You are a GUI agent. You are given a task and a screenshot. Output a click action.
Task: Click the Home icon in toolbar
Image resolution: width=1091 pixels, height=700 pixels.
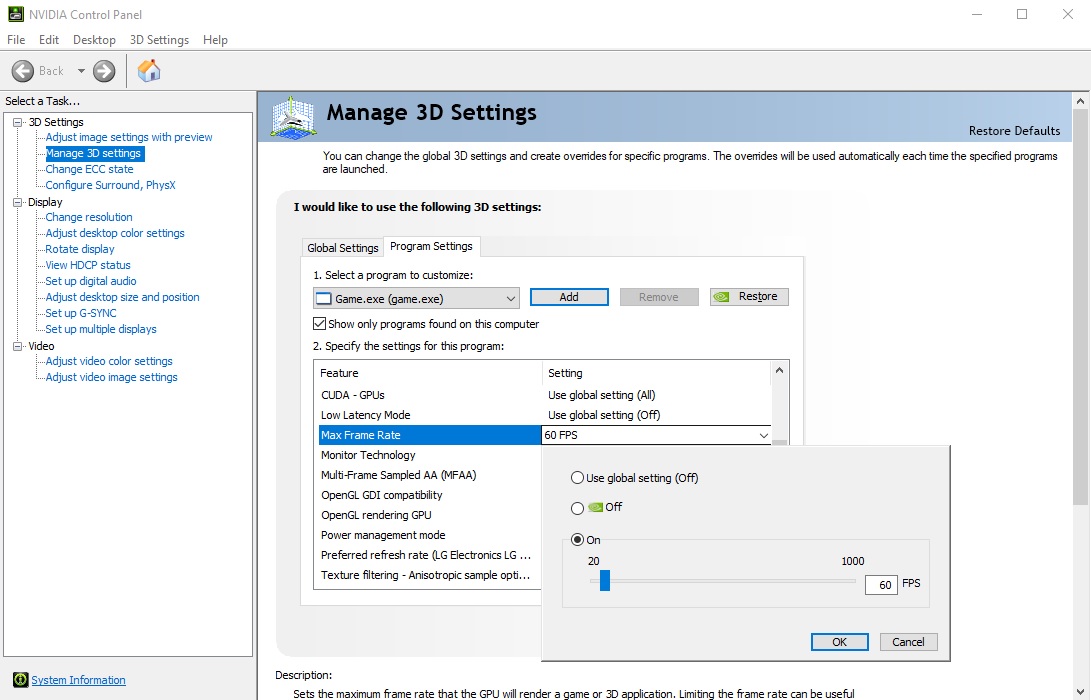point(149,71)
